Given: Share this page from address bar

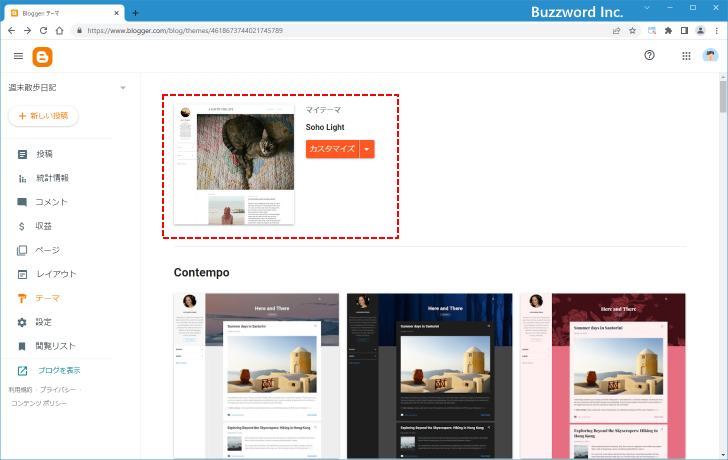Looking at the screenshot, I should click(617, 31).
